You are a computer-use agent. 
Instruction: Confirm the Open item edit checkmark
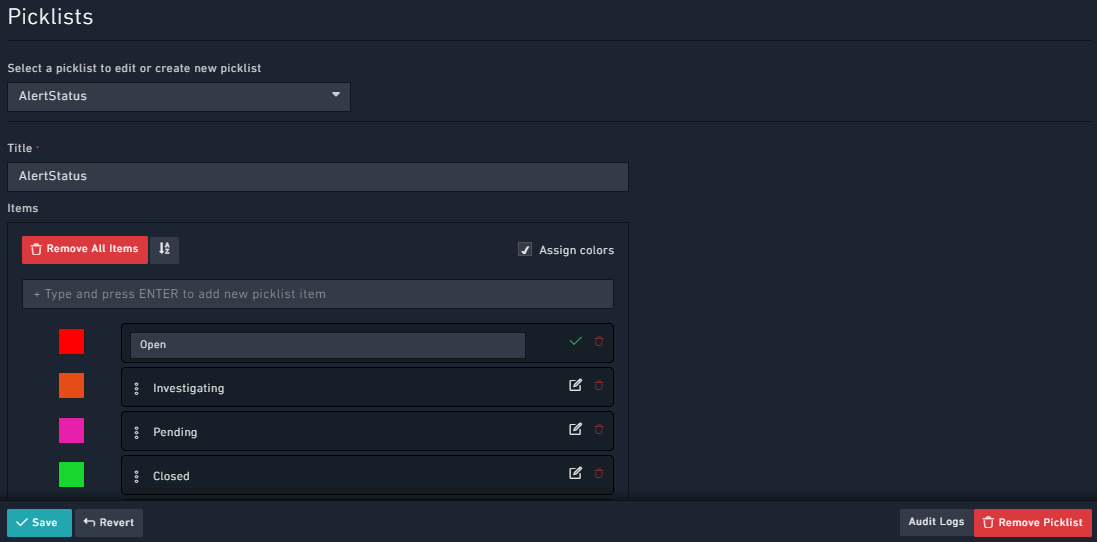coord(575,342)
